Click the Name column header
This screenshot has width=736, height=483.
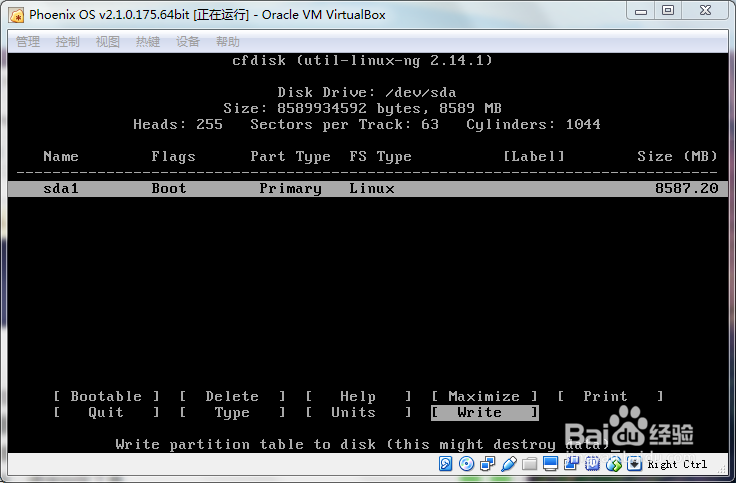point(61,156)
